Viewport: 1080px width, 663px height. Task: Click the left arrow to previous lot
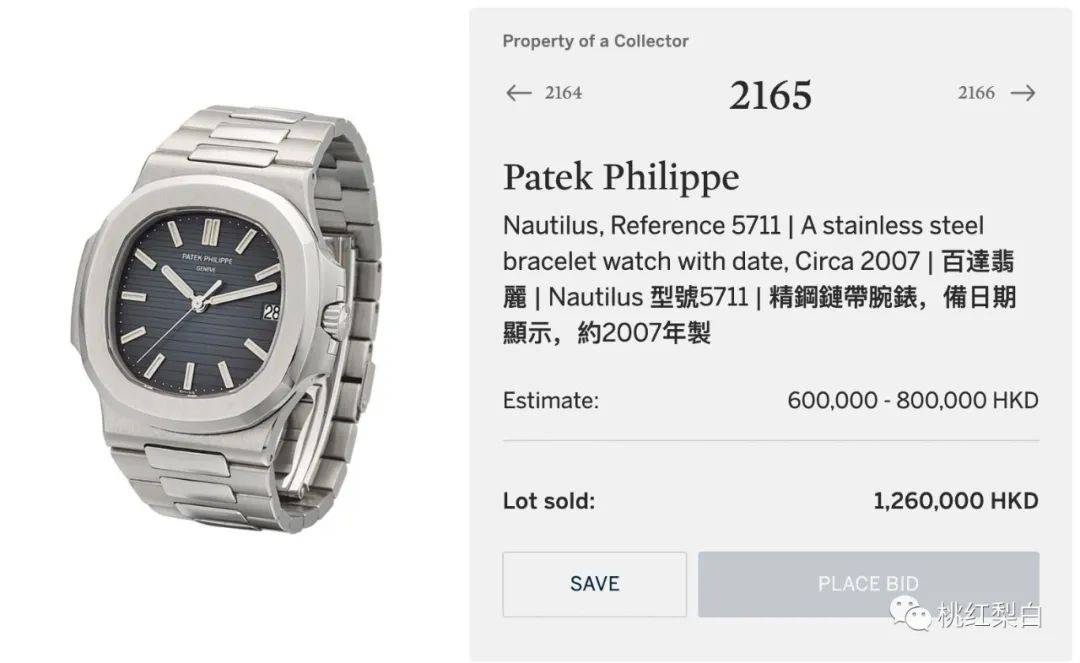(x=519, y=92)
